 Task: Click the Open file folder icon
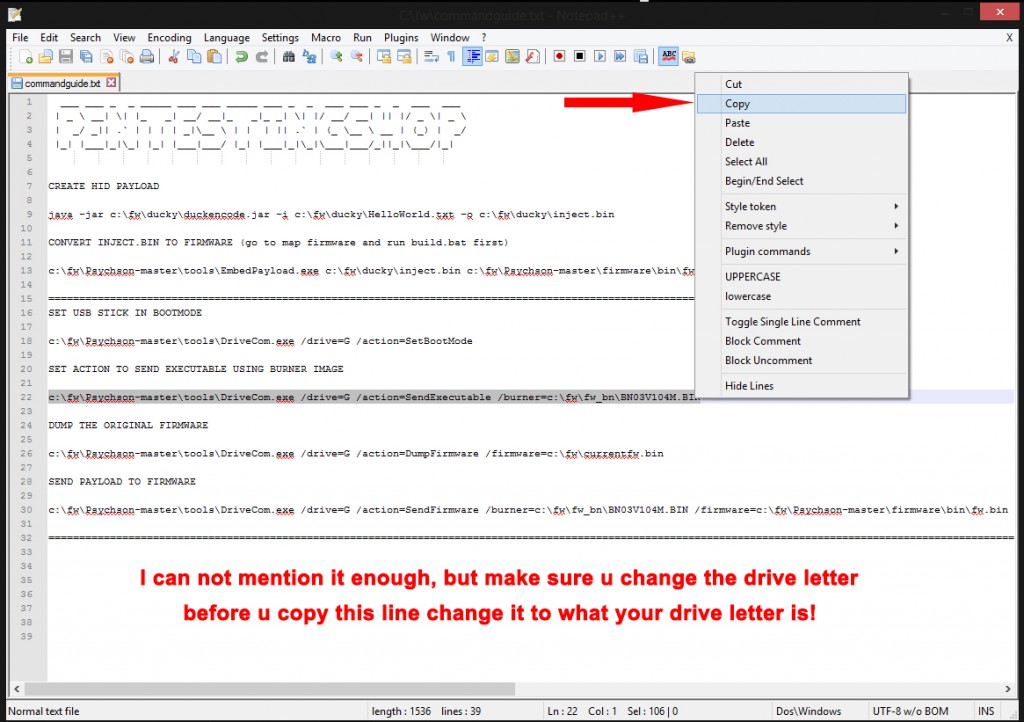[x=46, y=57]
